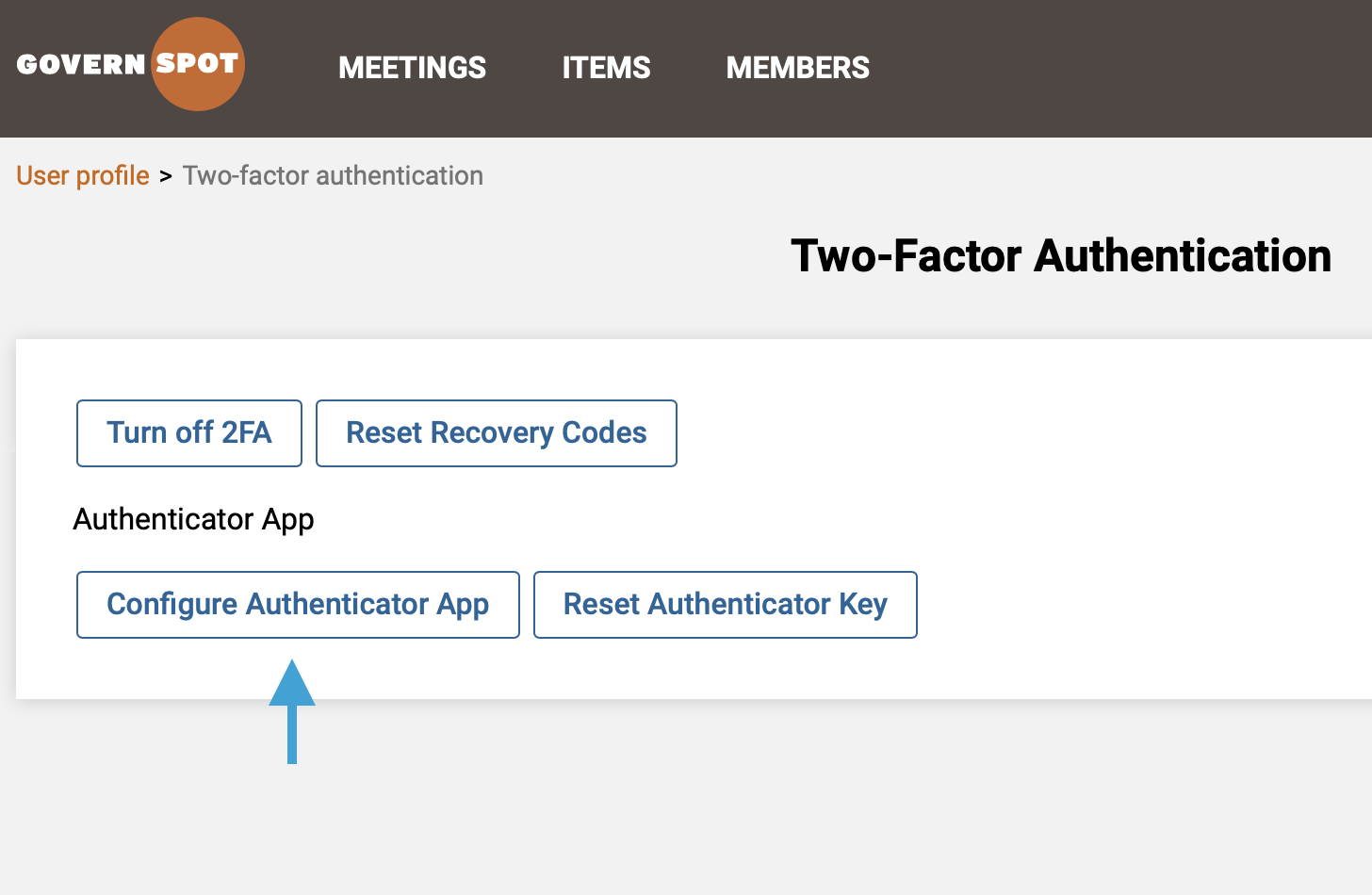Open the Items menu item
The height and width of the screenshot is (895, 1372).
[607, 68]
